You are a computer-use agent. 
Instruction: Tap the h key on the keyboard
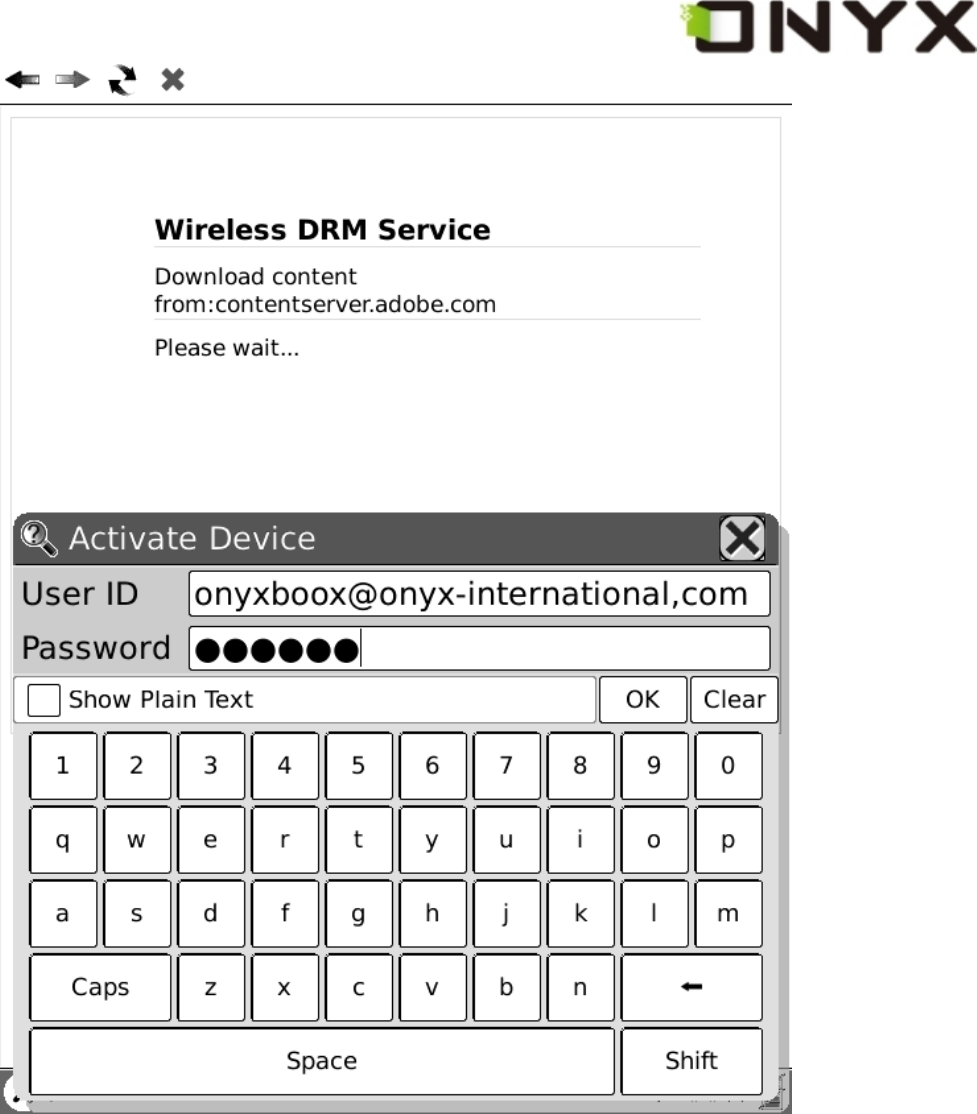tap(433, 914)
